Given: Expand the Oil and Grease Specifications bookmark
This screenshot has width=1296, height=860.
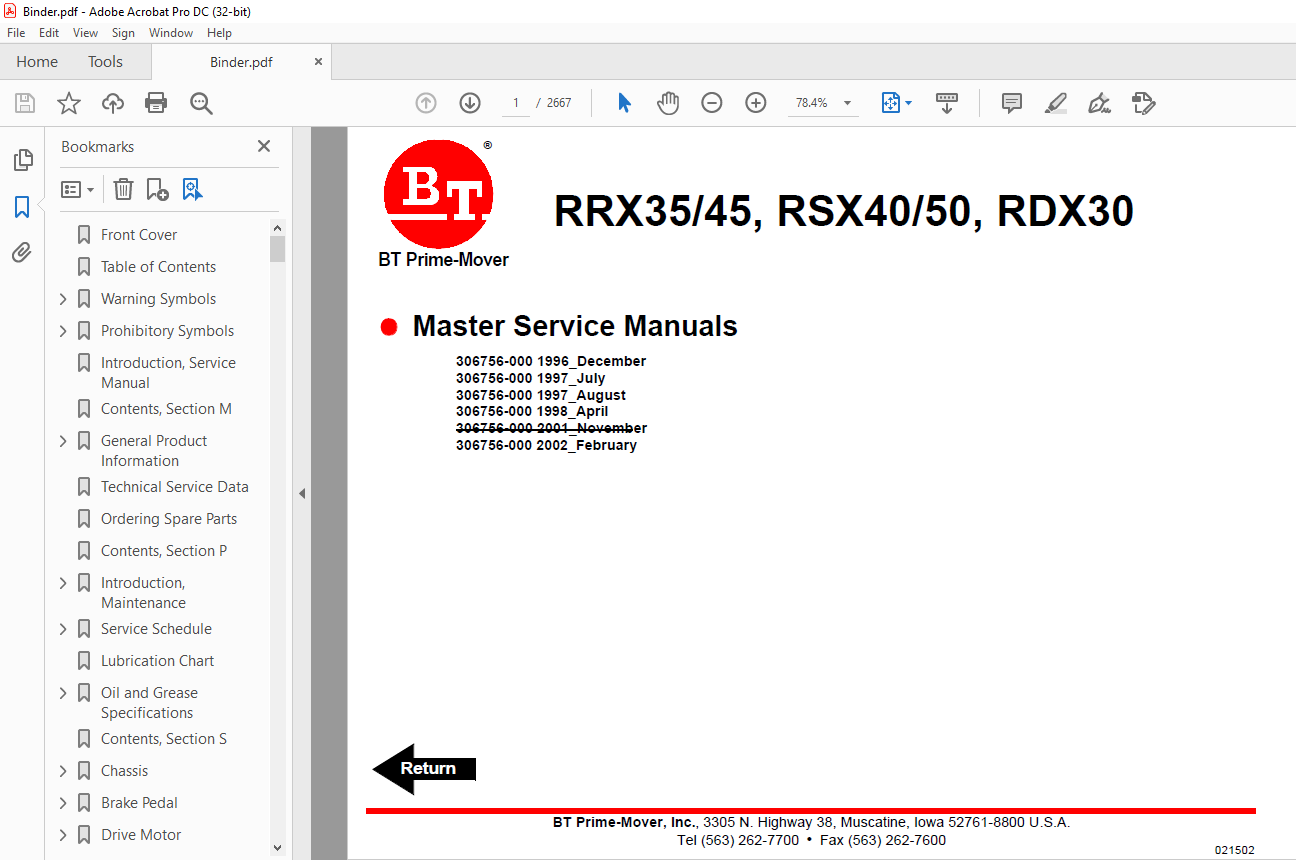Looking at the screenshot, I should [x=63, y=693].
